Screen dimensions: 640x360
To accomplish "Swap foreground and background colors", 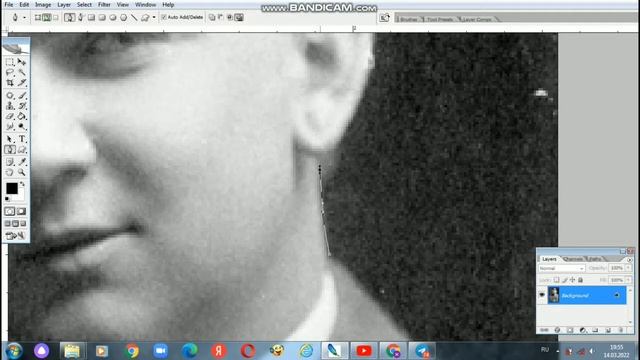I will tap(22, 184).
